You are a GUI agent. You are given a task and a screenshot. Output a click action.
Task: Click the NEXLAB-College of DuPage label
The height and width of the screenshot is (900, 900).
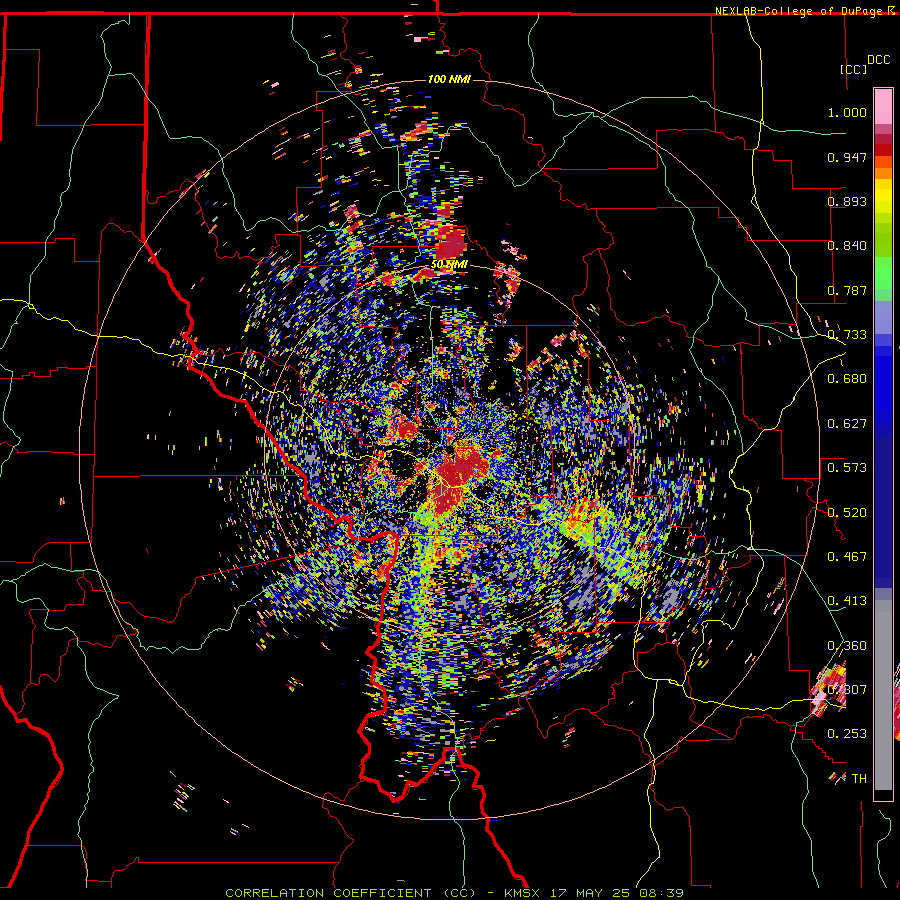tap(800, 11)
